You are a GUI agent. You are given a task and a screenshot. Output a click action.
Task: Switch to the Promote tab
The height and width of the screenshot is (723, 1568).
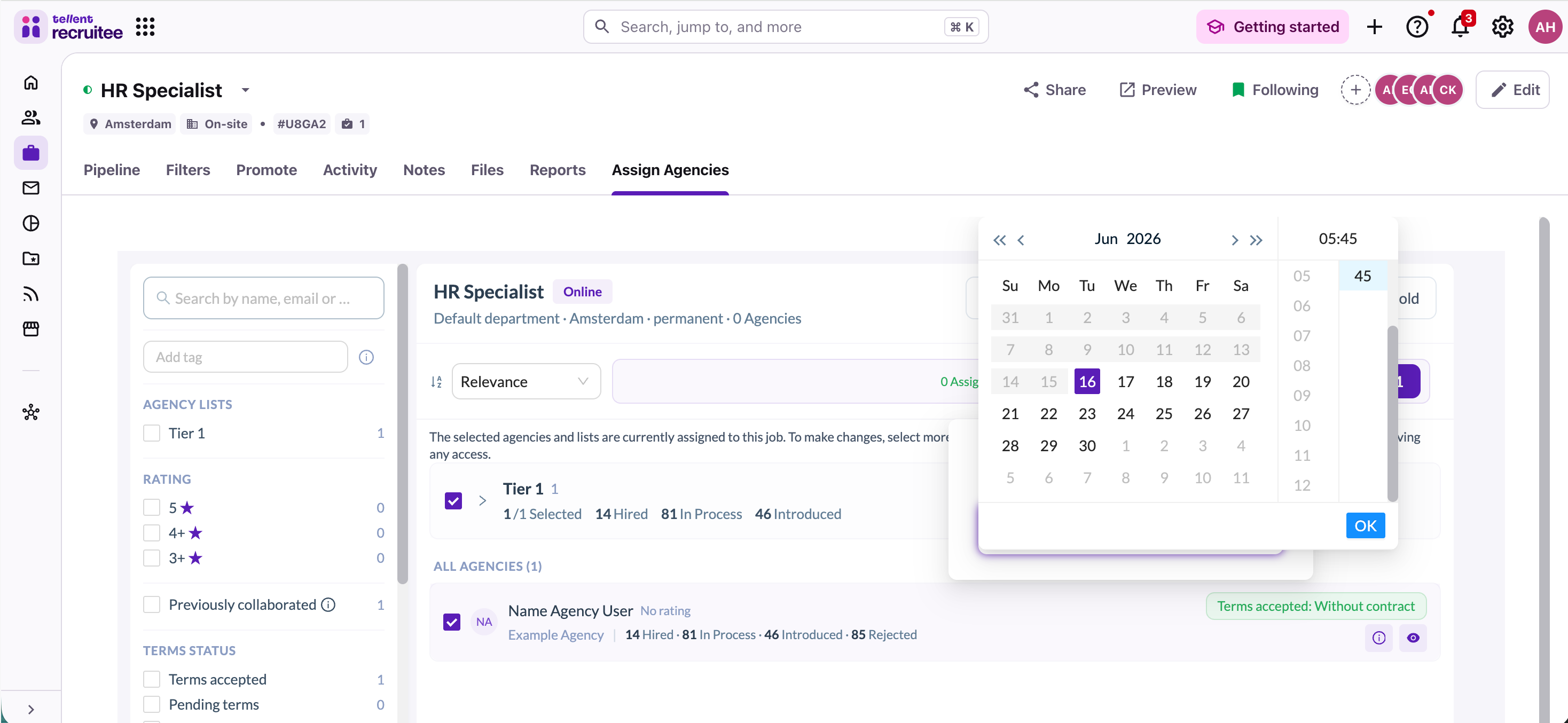pyautogui.click(x=266, y=170)
